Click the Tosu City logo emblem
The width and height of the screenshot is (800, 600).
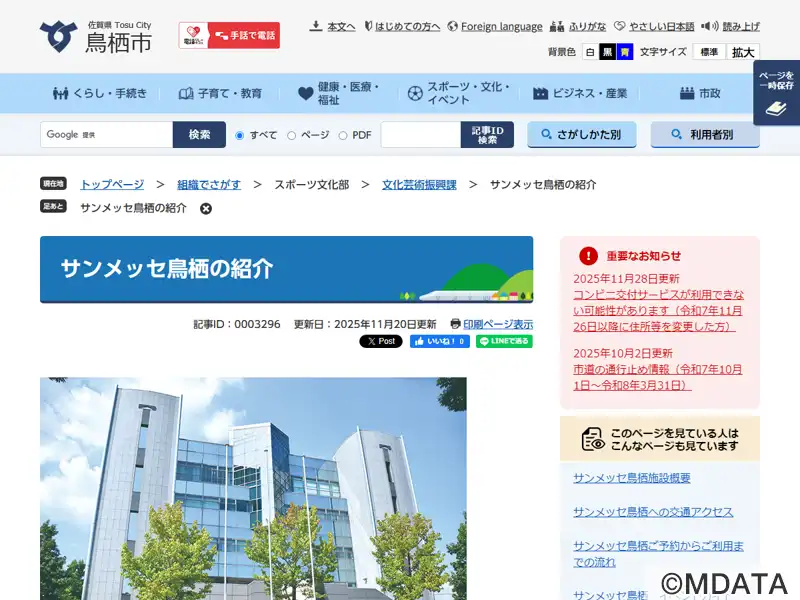(58, 36)
